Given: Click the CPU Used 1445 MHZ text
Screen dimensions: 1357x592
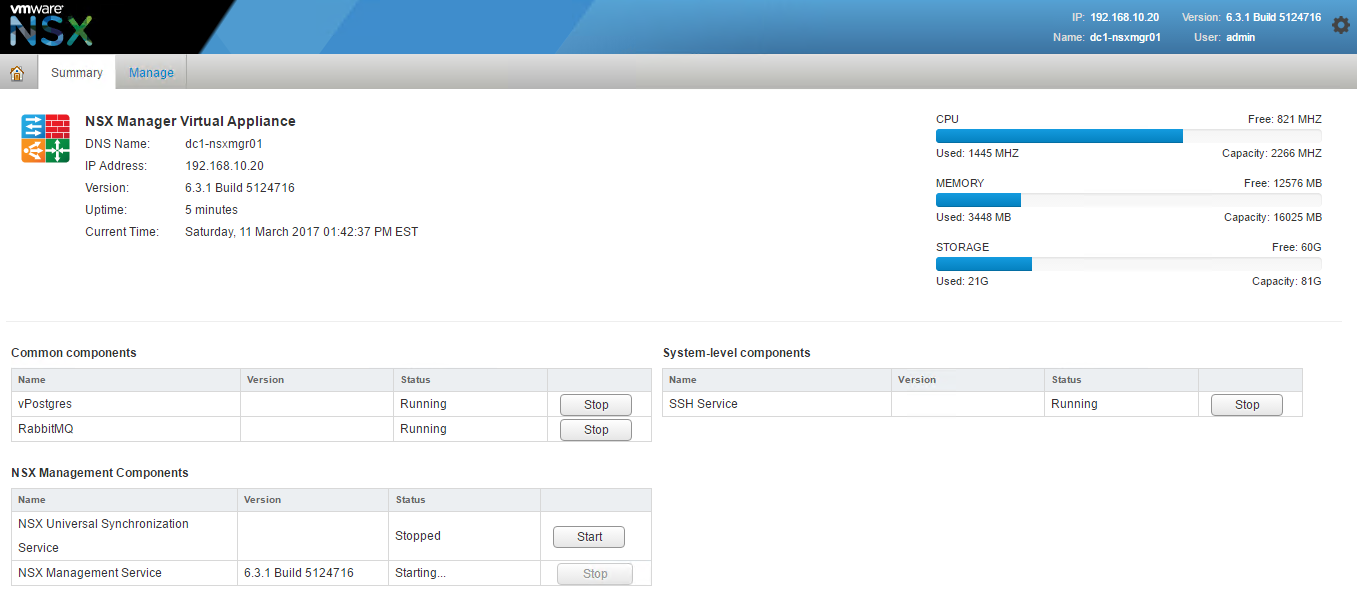Looking at the screenshot, I should [x=977, y=153].
